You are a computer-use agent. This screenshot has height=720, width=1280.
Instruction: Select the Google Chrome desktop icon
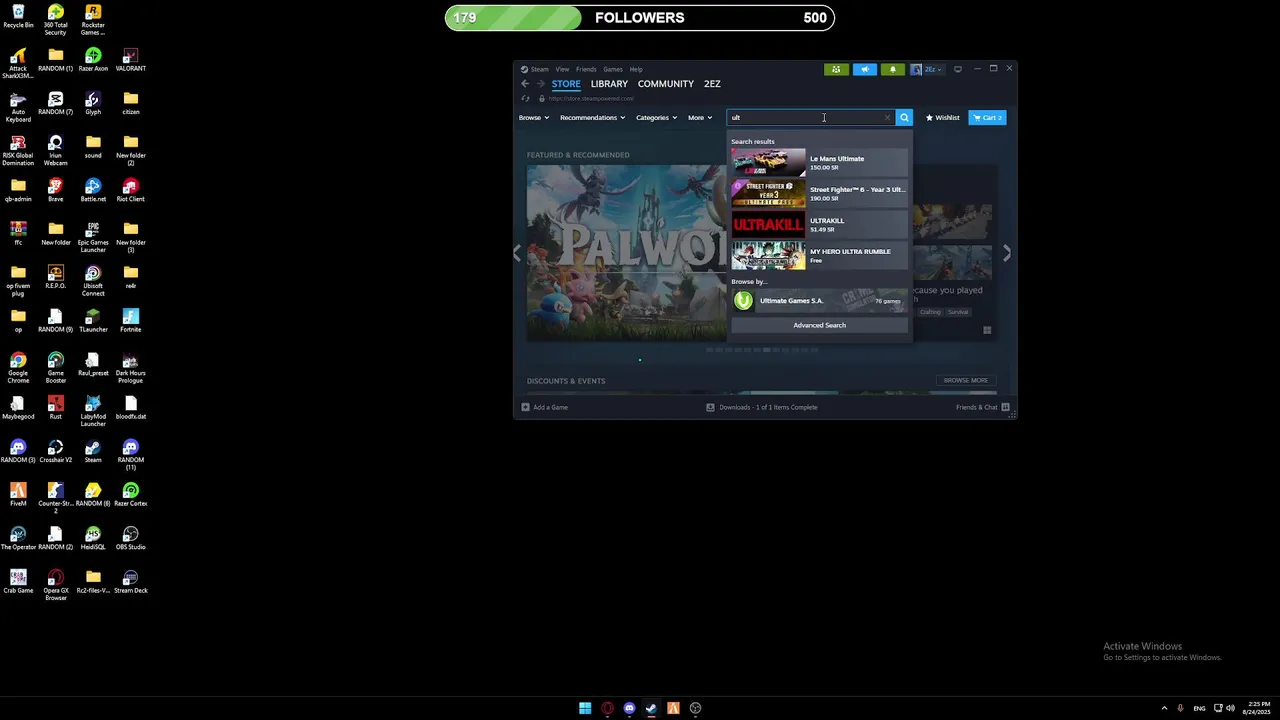pyautogui.click(x=18, y=367)
